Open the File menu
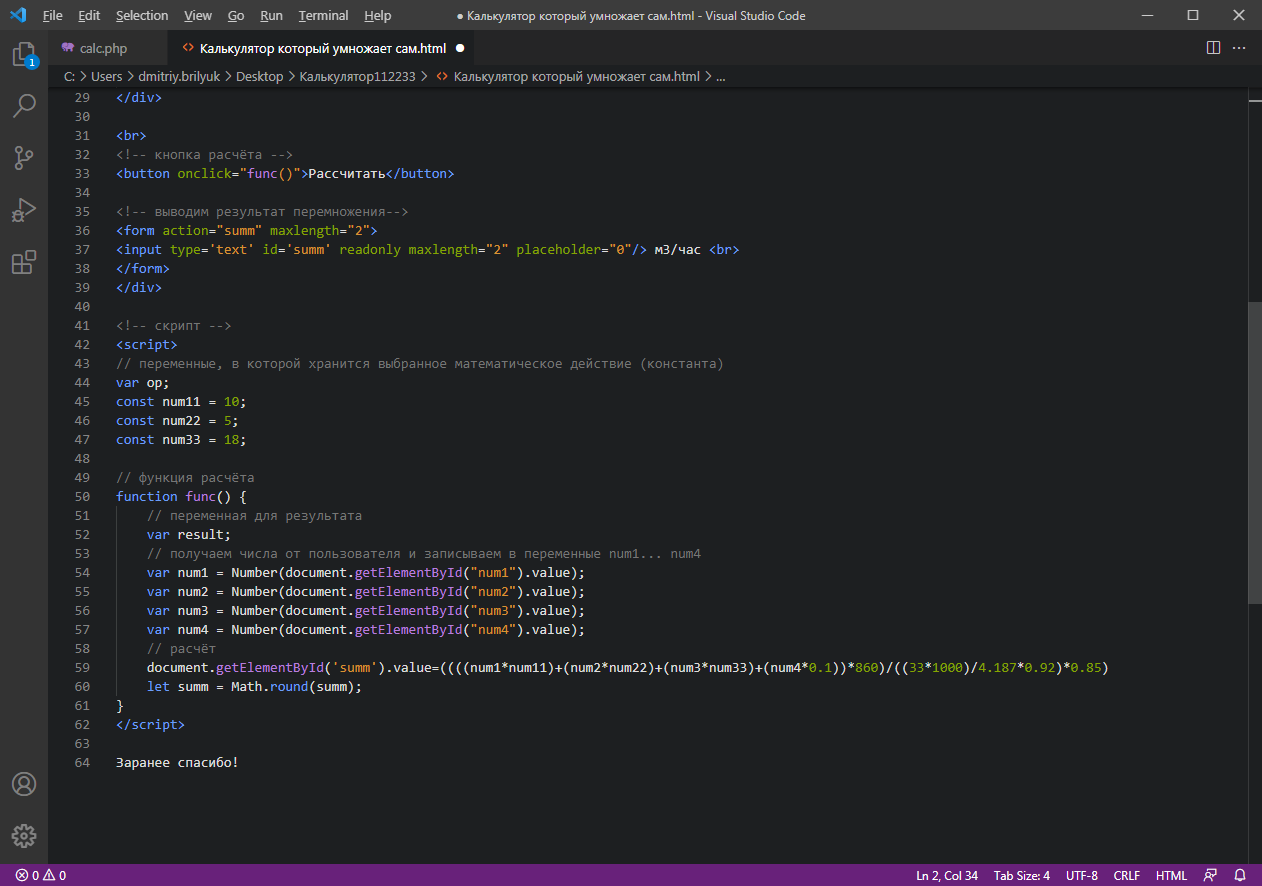Image resolution: width=1262 pixels, height=886 pixels. (x=52, y=15)
